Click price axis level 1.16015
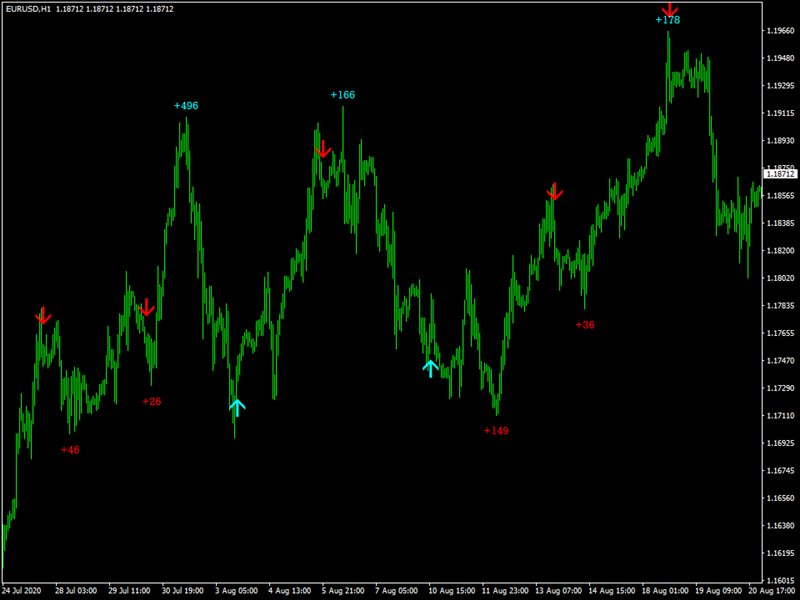 (781, 580)
